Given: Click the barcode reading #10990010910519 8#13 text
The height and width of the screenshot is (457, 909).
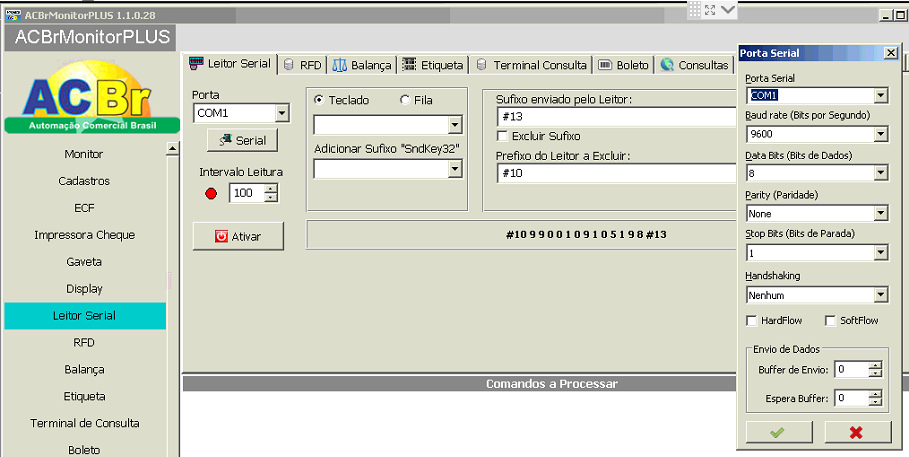Looking at the screenshot, I should tap(586, 235).
